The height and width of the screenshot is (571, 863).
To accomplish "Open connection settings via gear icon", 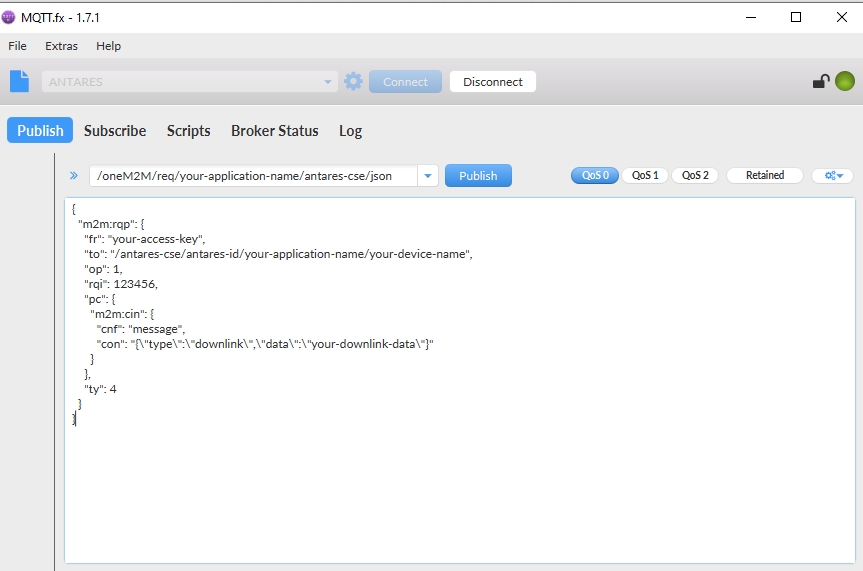I will pos(353,81).
